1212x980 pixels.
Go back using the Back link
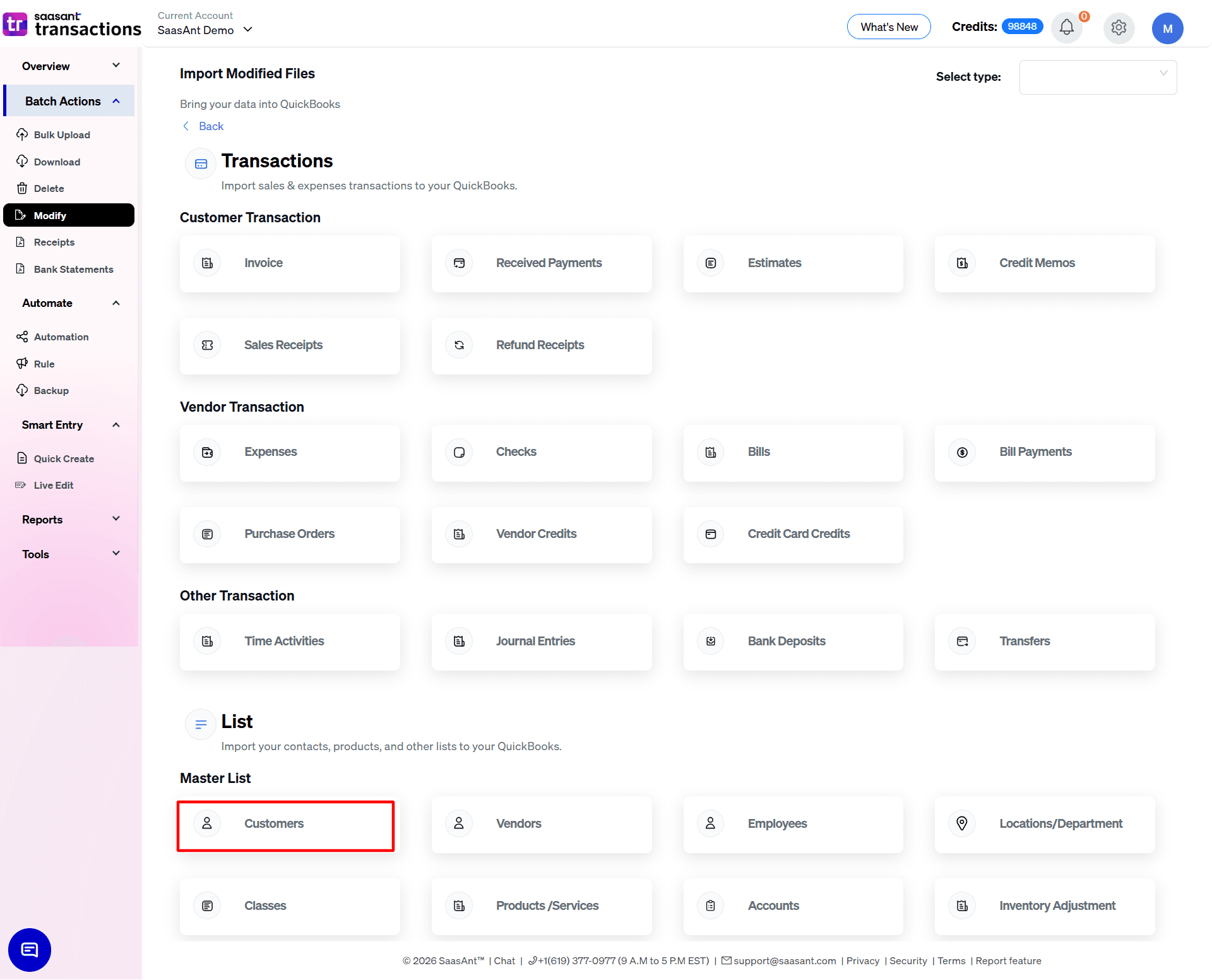point(203,126)
